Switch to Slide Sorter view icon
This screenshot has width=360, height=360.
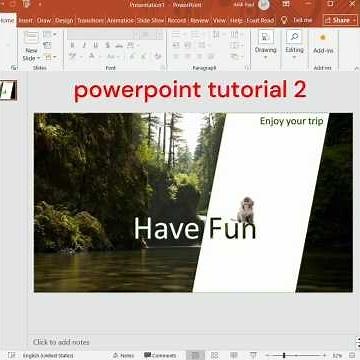tap(215, 355)
